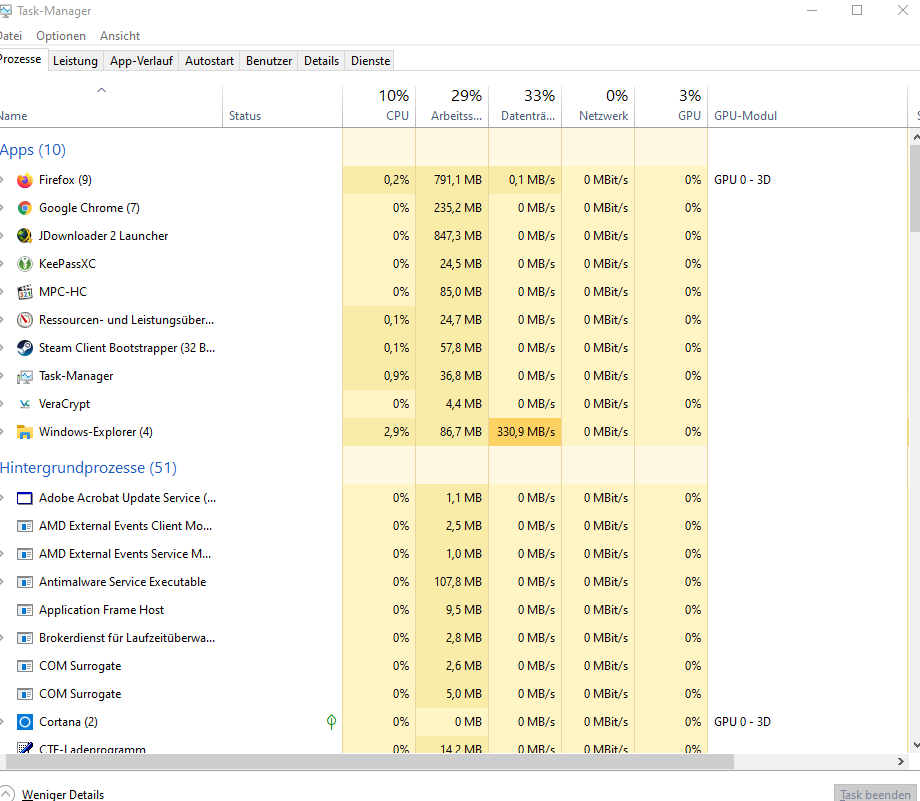920x801 pixels.
Task: Switch to the Benutzer tab
Action: pyautogui.click(x=269, y=61)
